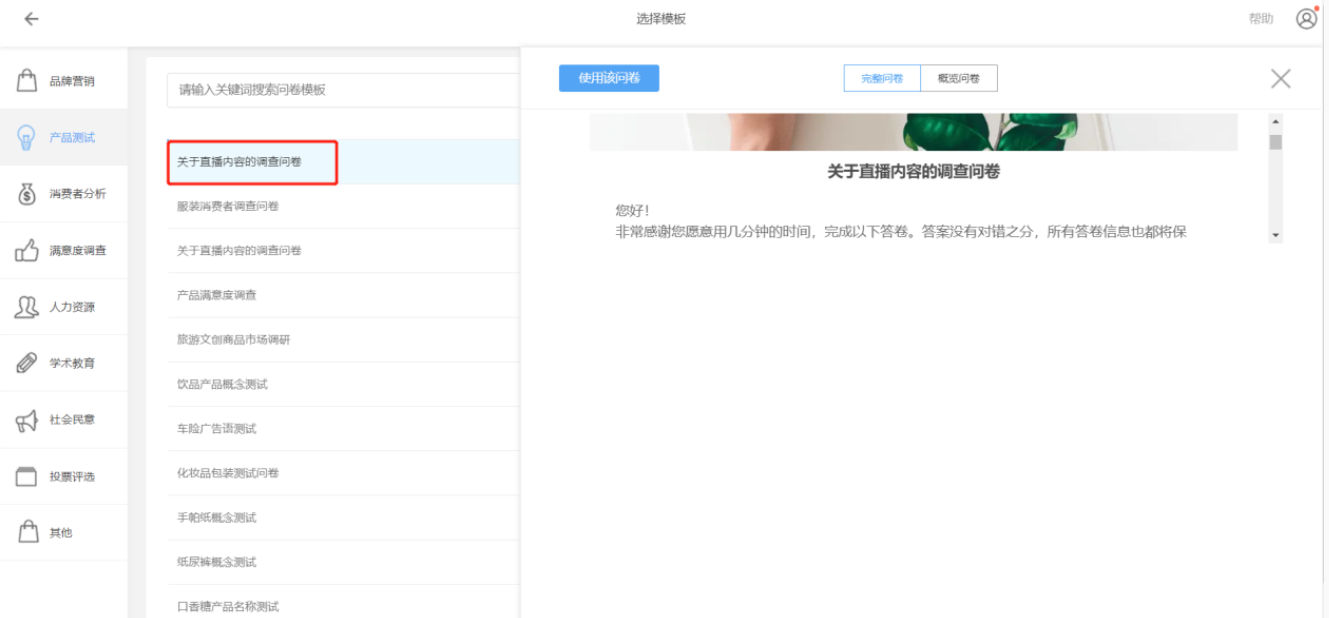Select the 社会民意 megaphone icon
Viewport: 1329px width, 618px height.
(x=27, y=420)
